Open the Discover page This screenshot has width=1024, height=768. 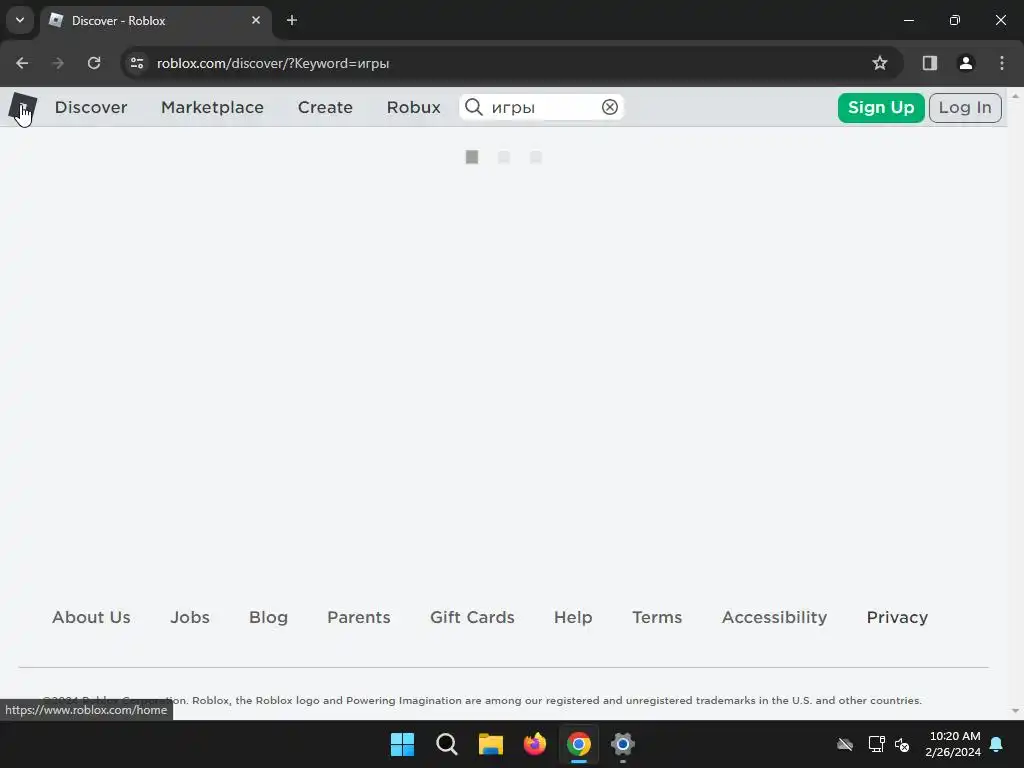tap(91, 107)
